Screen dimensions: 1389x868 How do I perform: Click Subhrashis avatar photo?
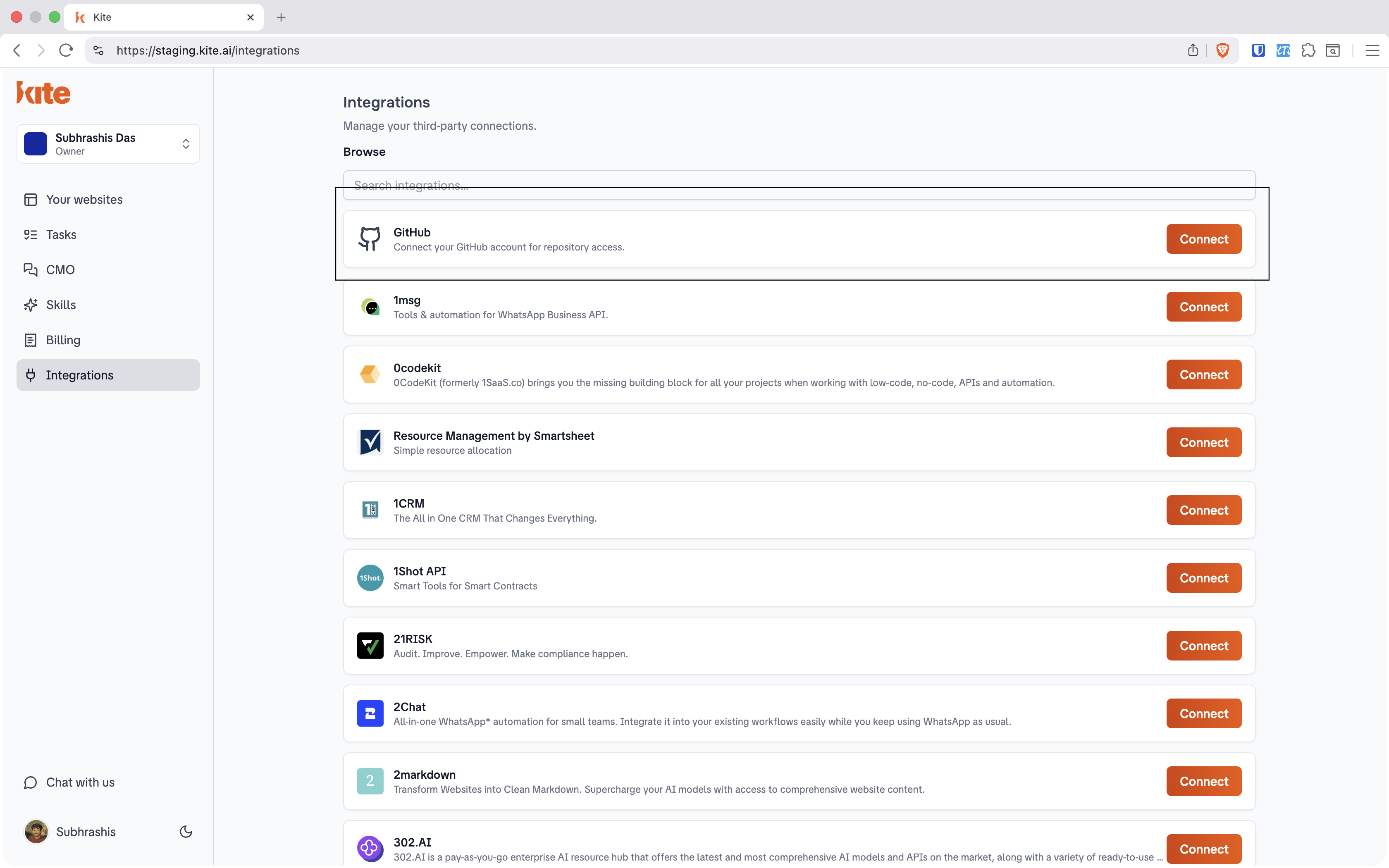pyautogui.click(x=36, y=831)
